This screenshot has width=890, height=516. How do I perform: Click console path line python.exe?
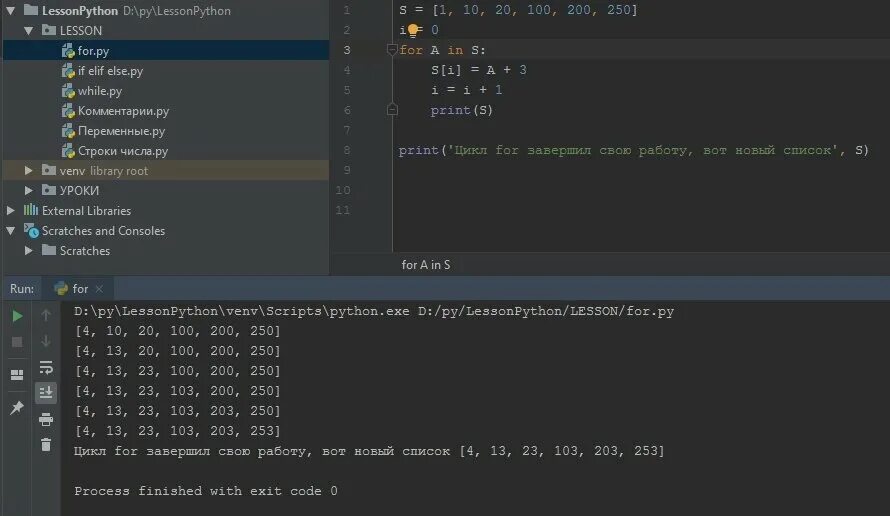[x=374, y=311]
